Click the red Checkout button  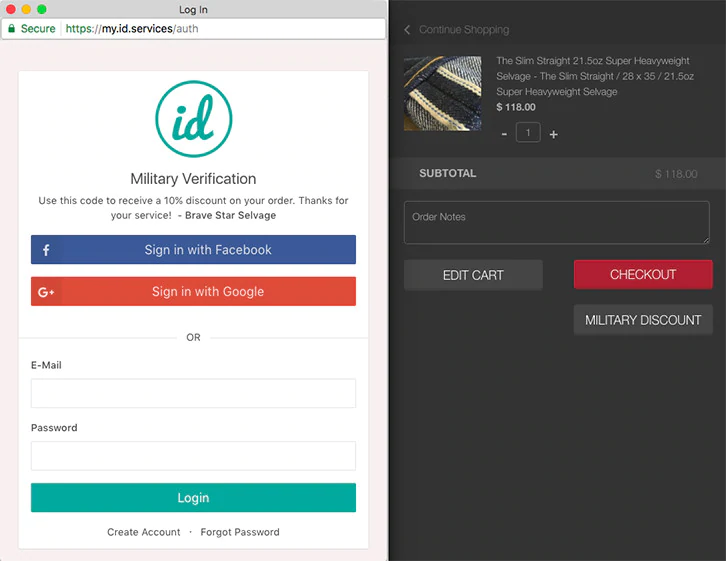point(643,274)
